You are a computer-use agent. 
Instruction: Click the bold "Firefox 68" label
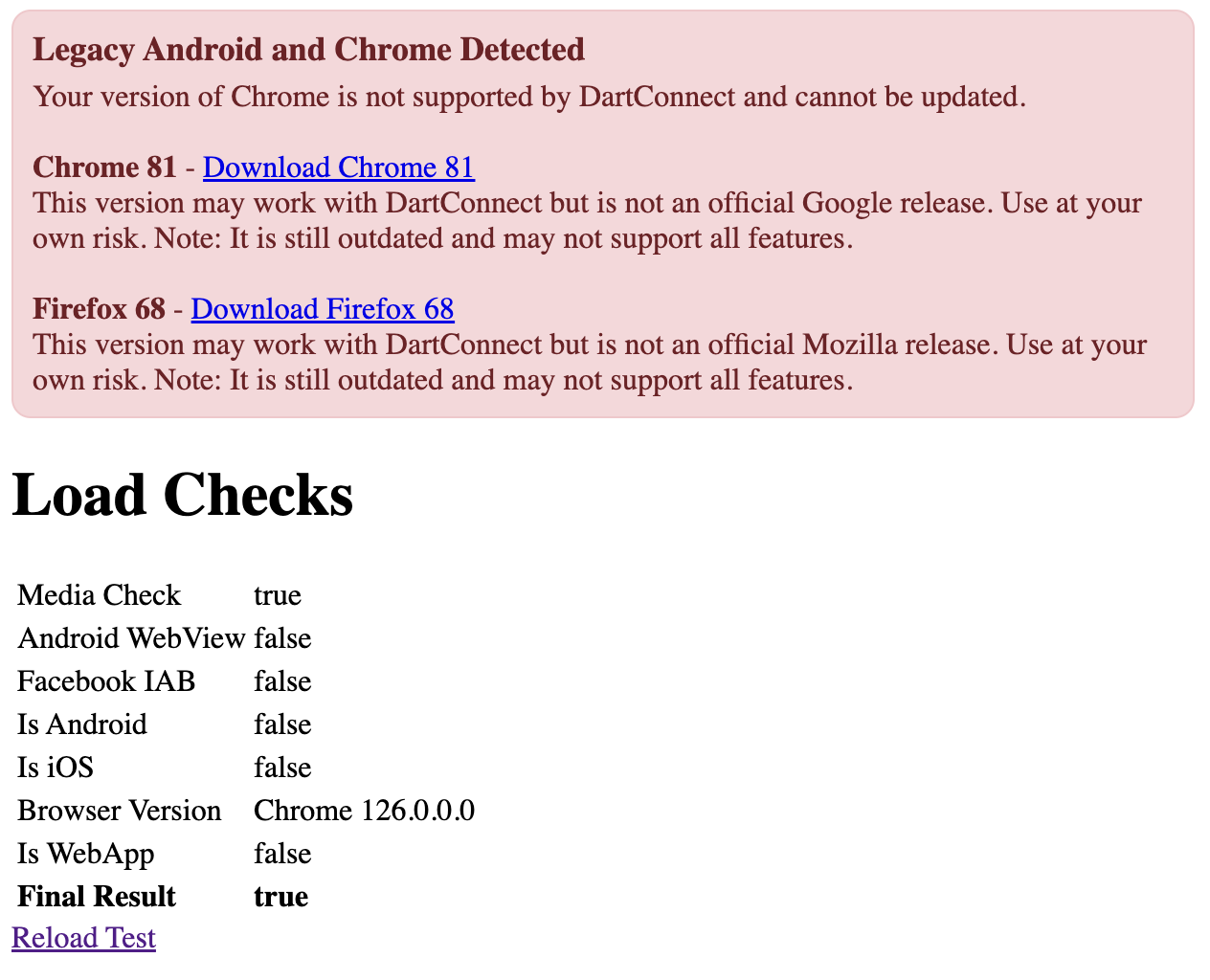point(99,309)
